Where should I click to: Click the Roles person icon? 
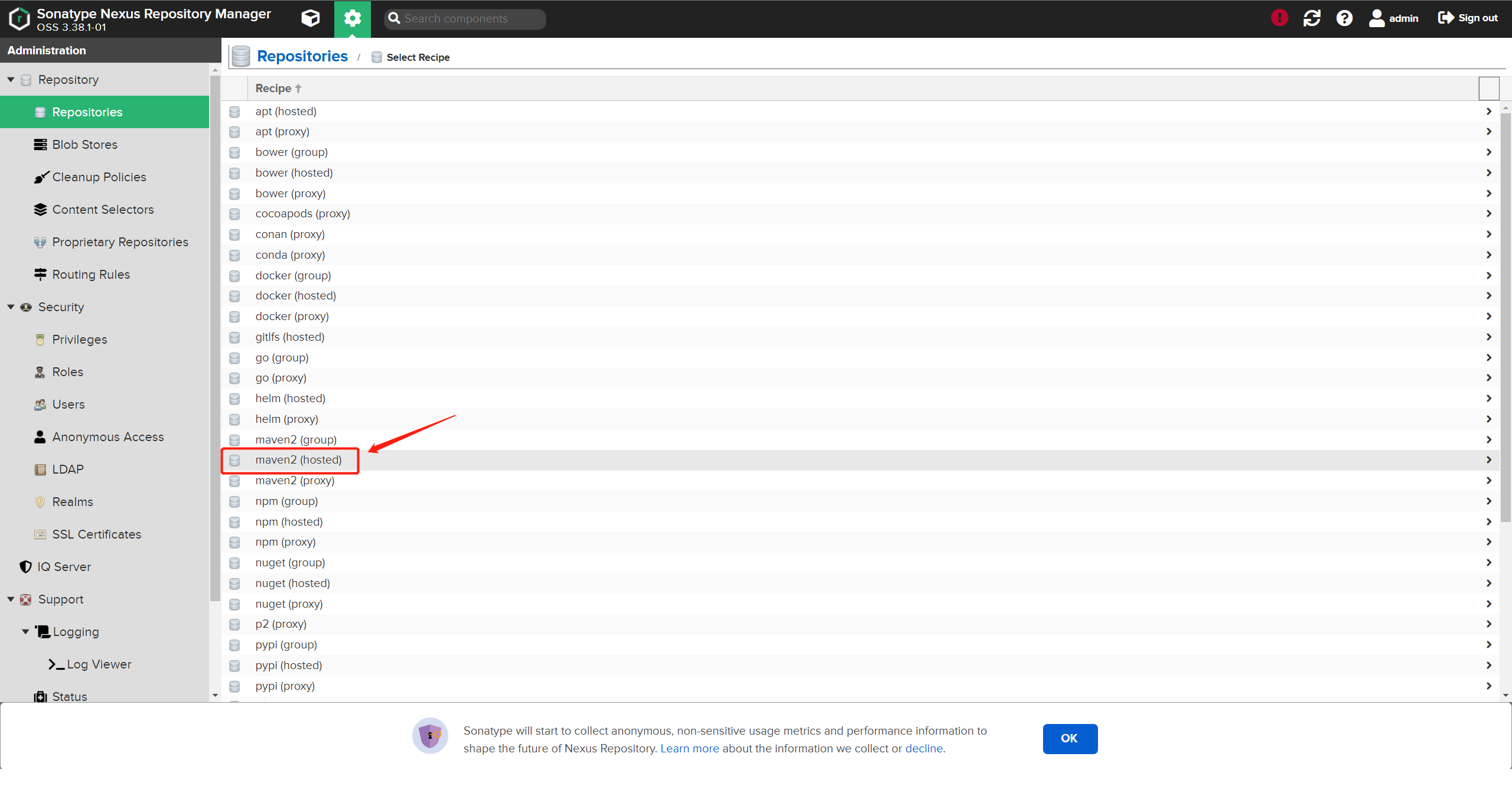click(x=40, y=372)
